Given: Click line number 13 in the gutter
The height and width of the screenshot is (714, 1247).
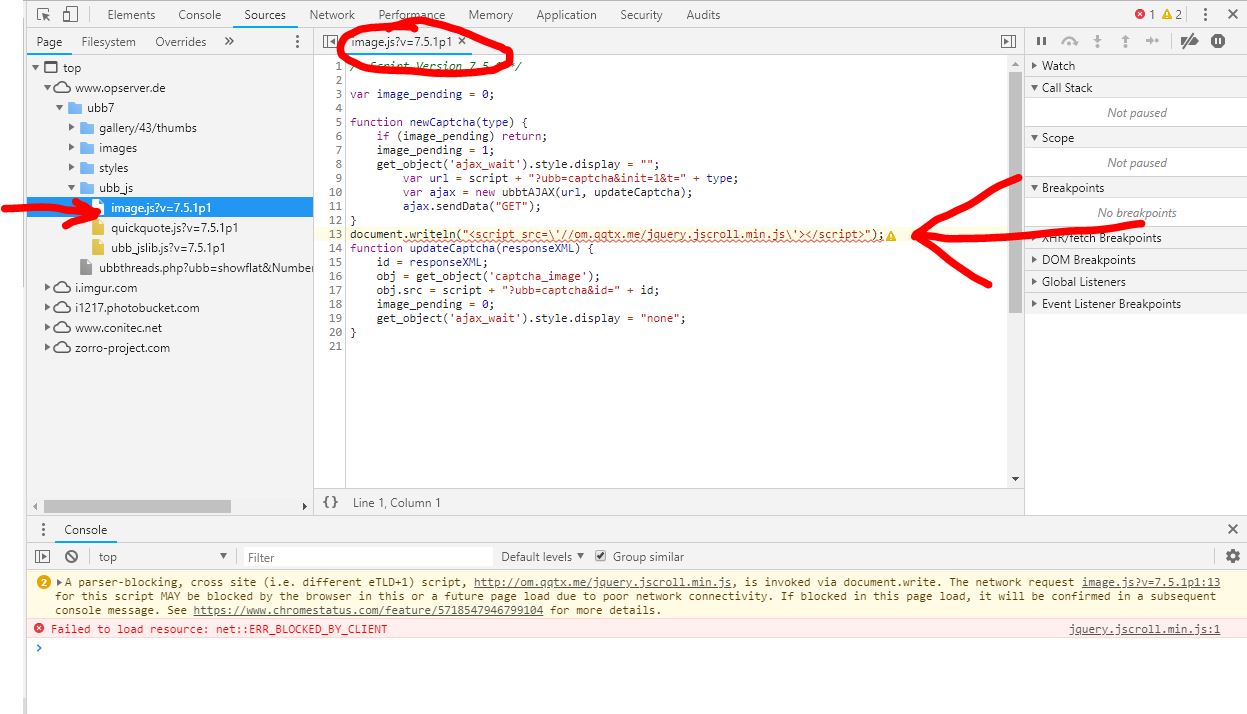Looking at the screenshot, I should [x=335, y=234].
